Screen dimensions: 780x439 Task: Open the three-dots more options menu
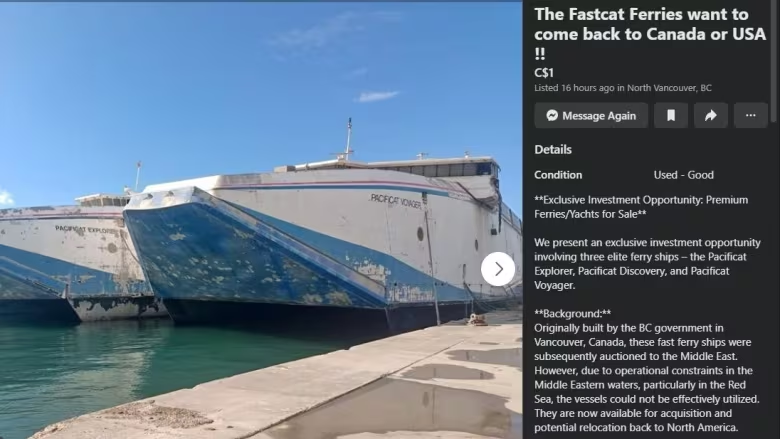(750, 115)
